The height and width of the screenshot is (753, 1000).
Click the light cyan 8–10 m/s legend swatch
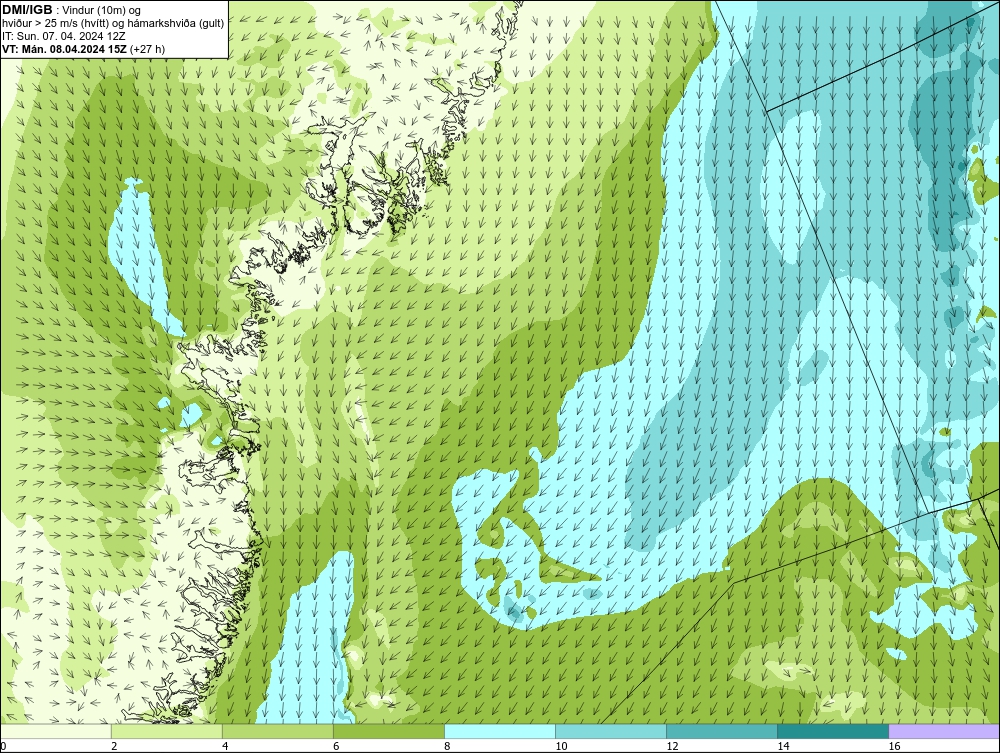499,731
